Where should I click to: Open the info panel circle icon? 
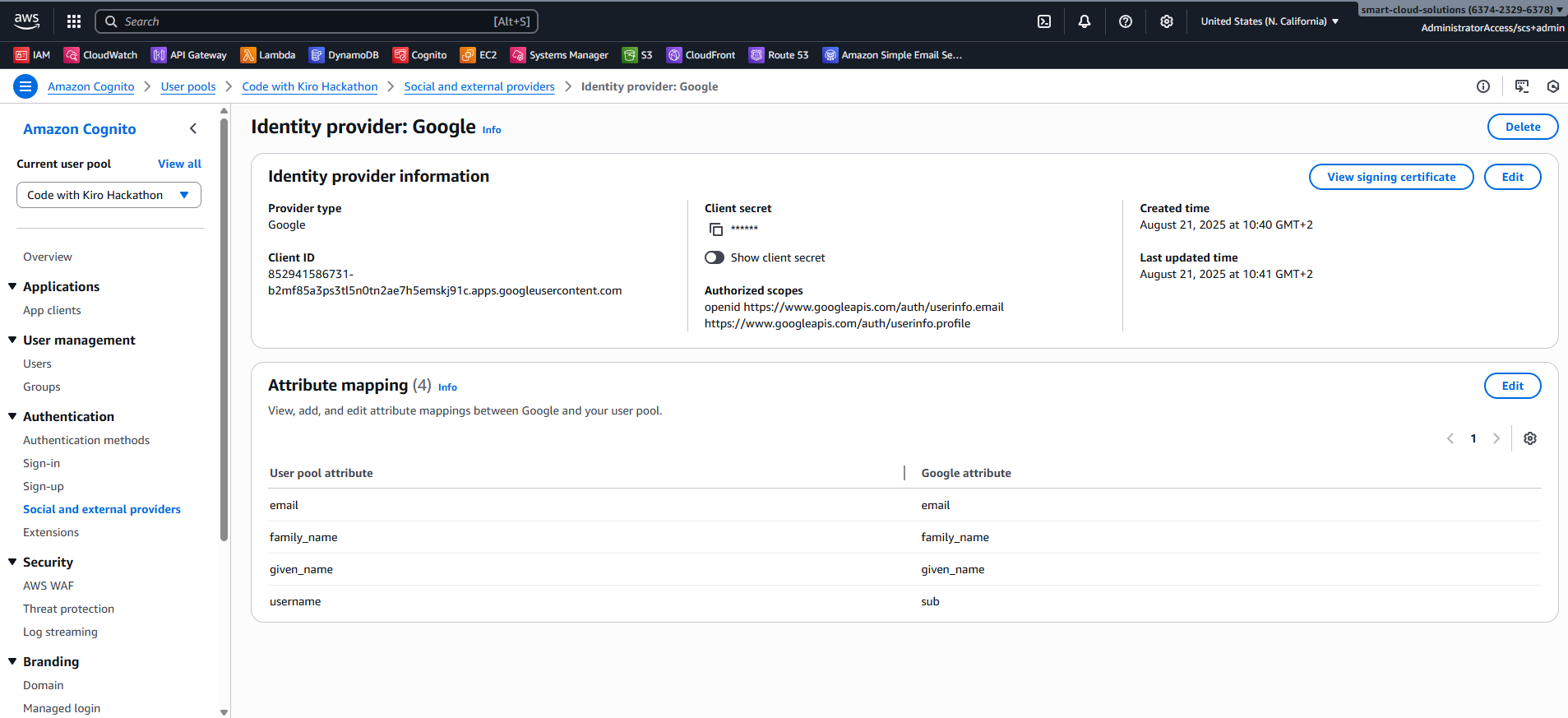pos(1483,86)
